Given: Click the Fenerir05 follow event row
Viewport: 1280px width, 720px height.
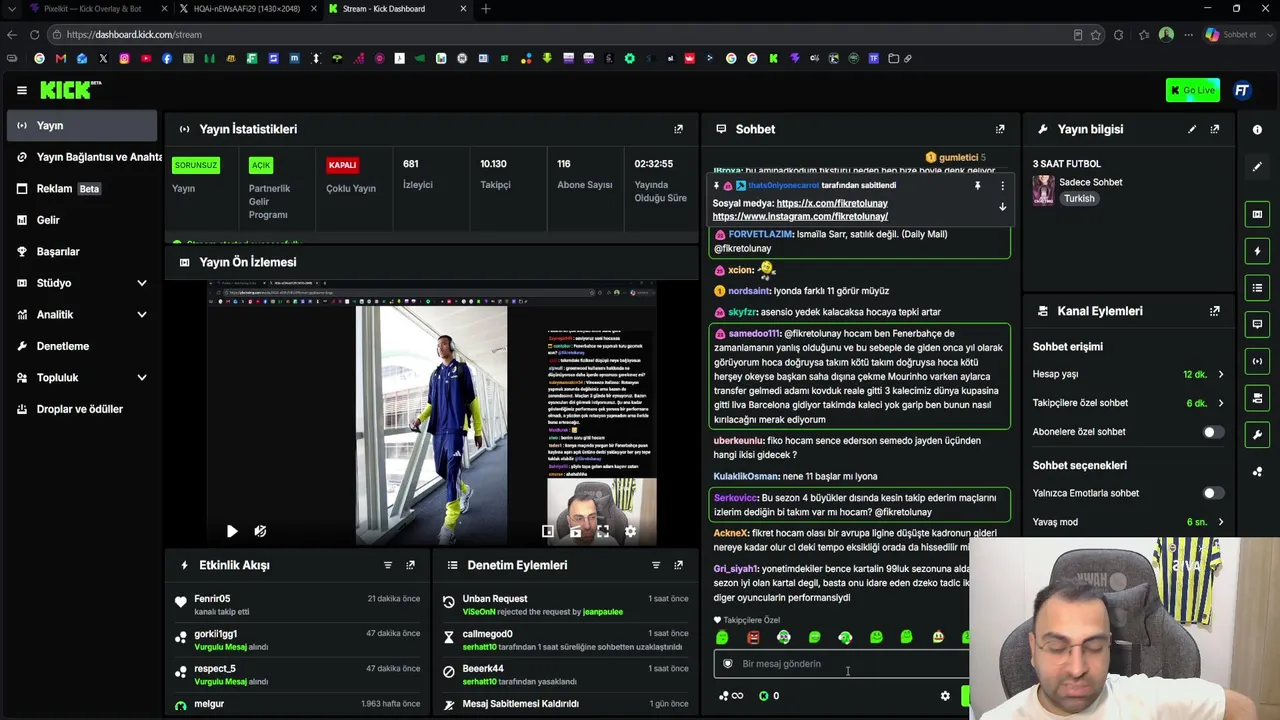Looking at the screenshot, I should 298,605.
